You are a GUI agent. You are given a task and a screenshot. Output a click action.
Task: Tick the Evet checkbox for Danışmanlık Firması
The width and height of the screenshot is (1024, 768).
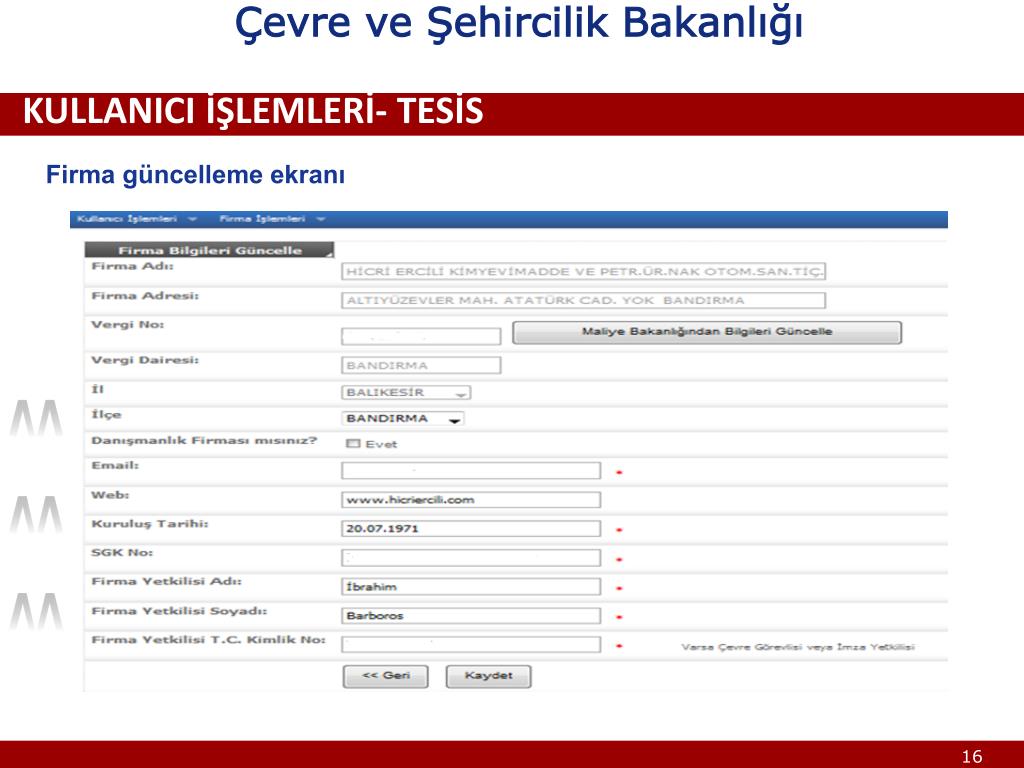point(353,443)
